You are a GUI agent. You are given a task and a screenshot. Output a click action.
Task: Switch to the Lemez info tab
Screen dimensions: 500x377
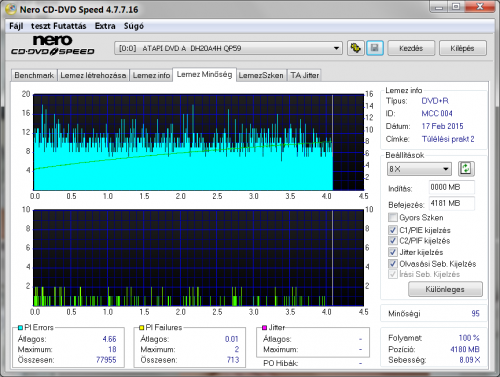point(151,75)
